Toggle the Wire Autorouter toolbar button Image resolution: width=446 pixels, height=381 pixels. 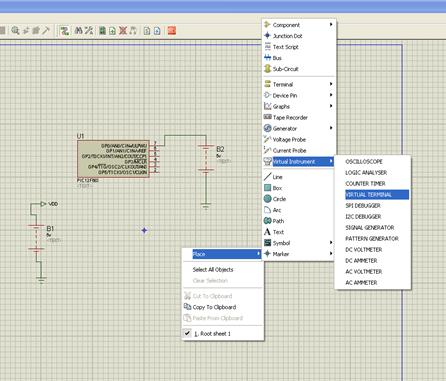(x=65, y=31)
